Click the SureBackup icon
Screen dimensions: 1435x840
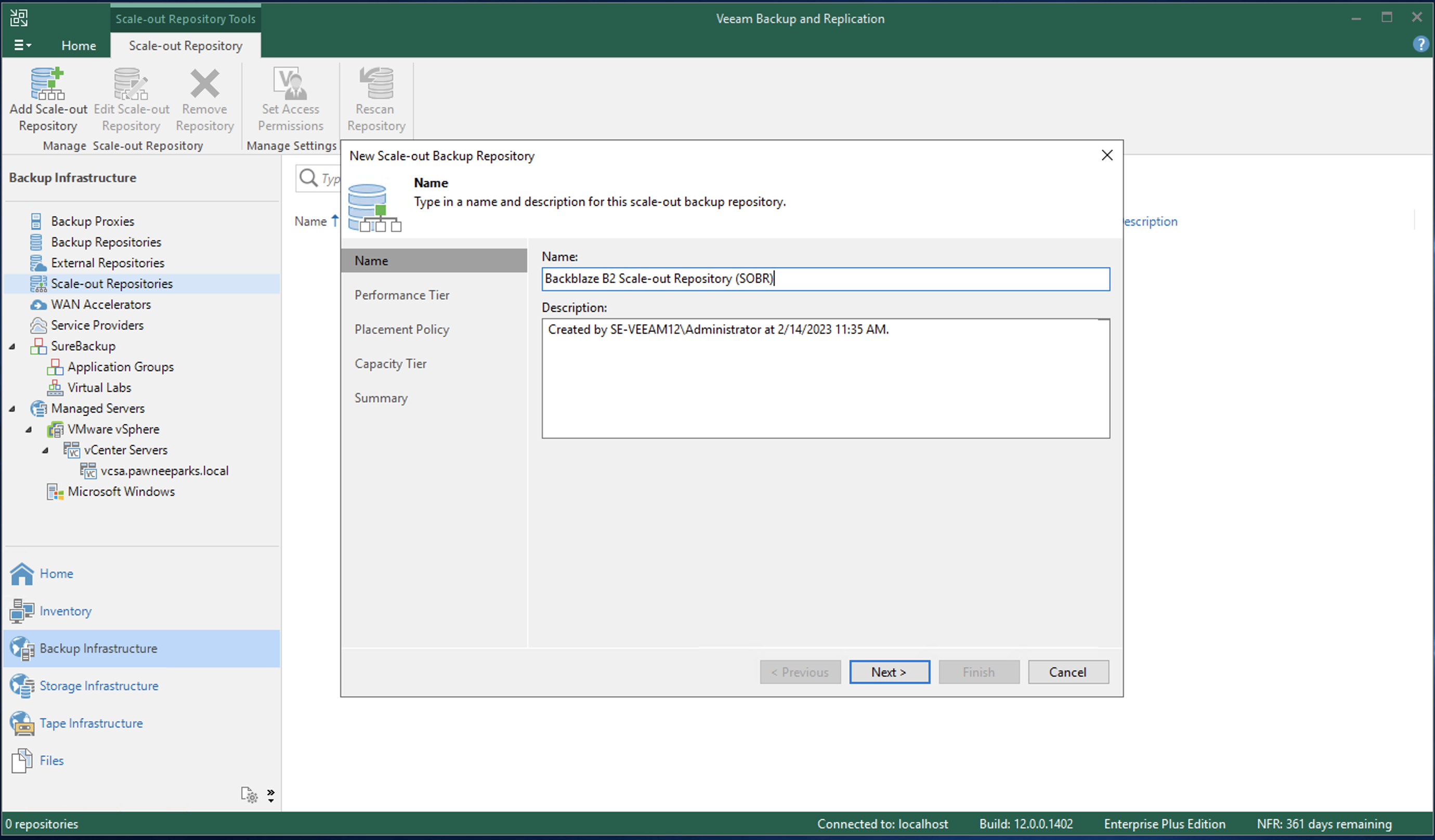coord(38,346)
